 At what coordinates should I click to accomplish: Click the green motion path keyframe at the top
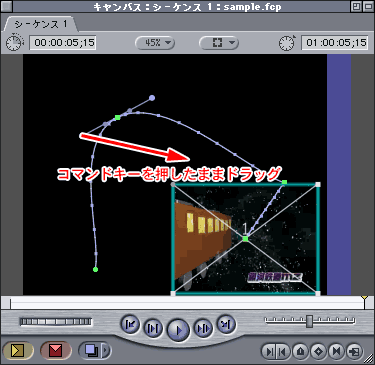click(x=117, y=117)
